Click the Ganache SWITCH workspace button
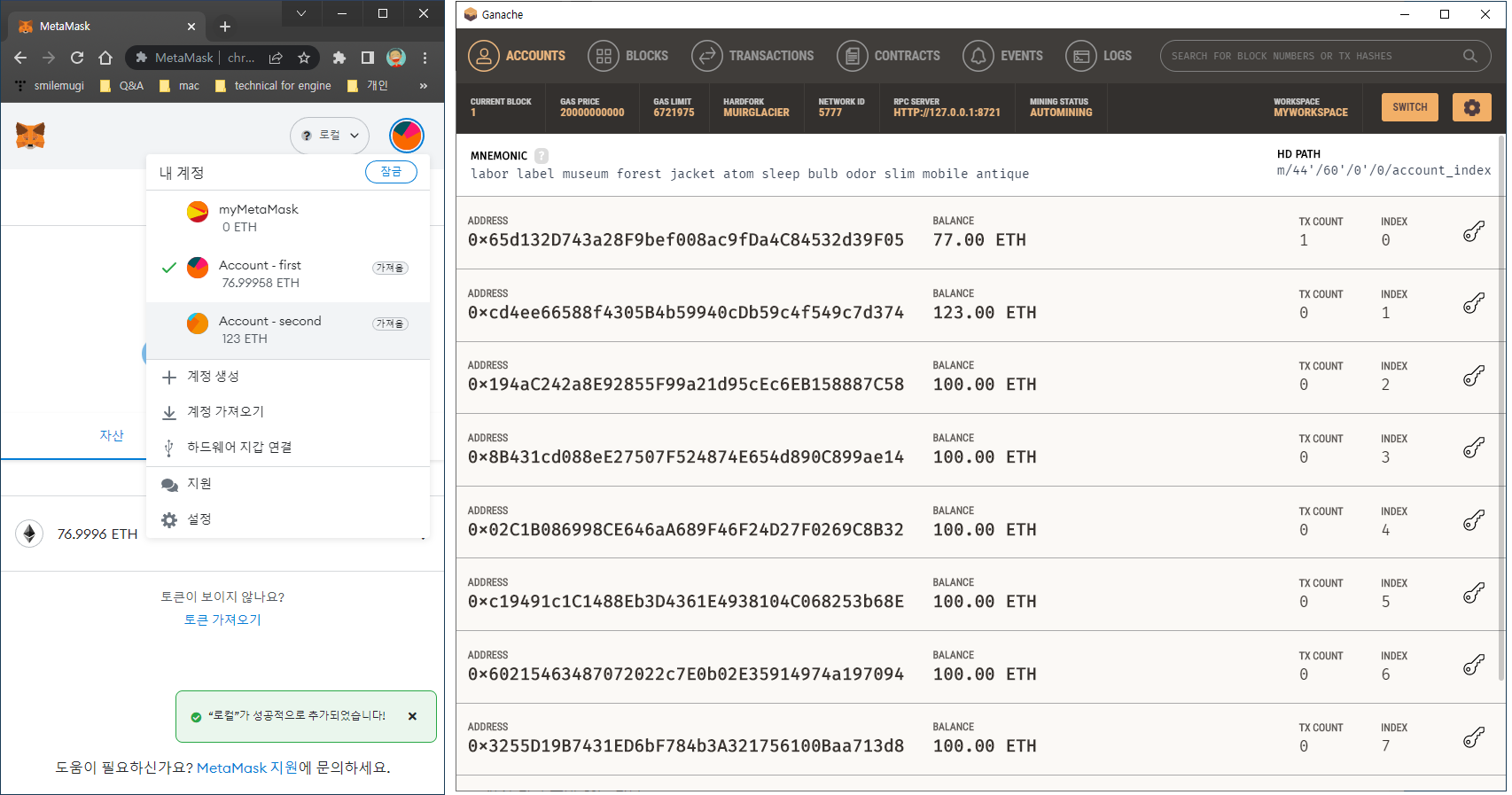Viewport: 1512px width, 795px height. tap(1409, 107)
